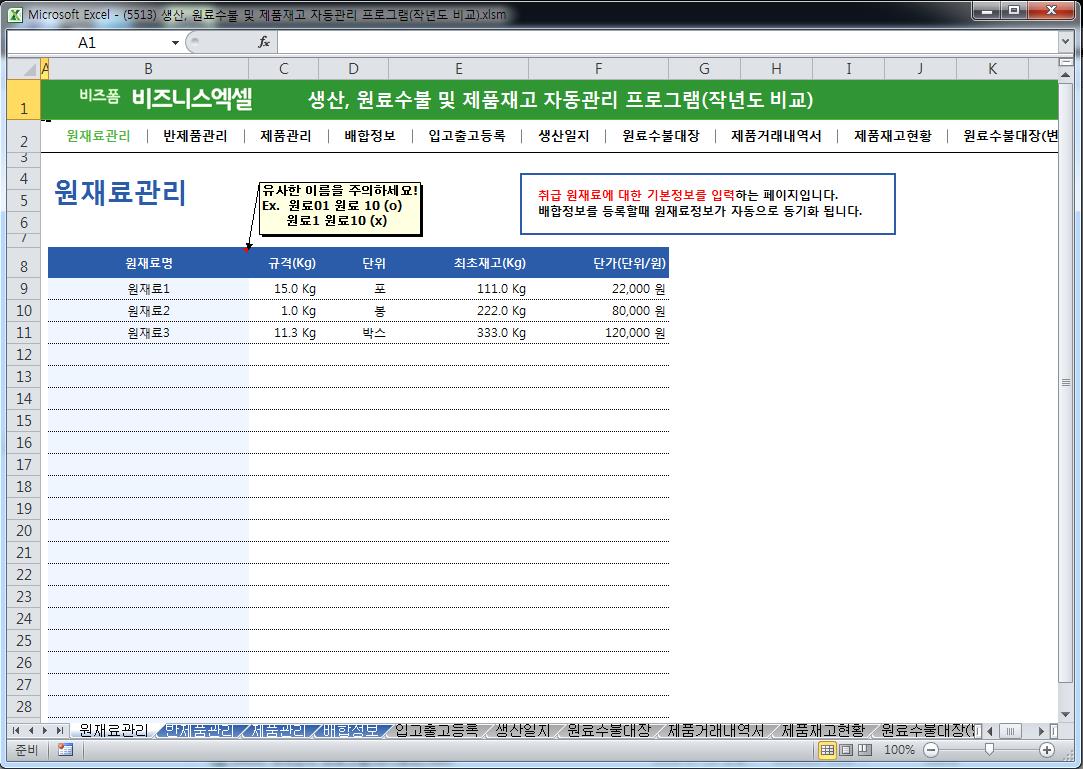Click the fx Insert Function icon
1083x769 pixels.
click(264, 42)
